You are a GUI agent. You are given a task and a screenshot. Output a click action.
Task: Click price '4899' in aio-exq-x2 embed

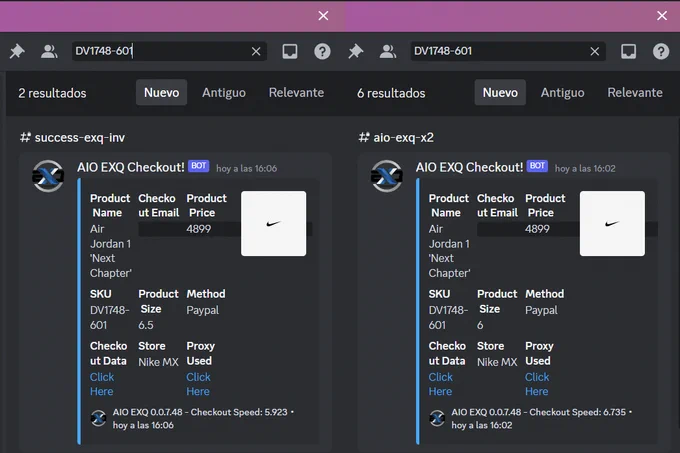point(537,229)
